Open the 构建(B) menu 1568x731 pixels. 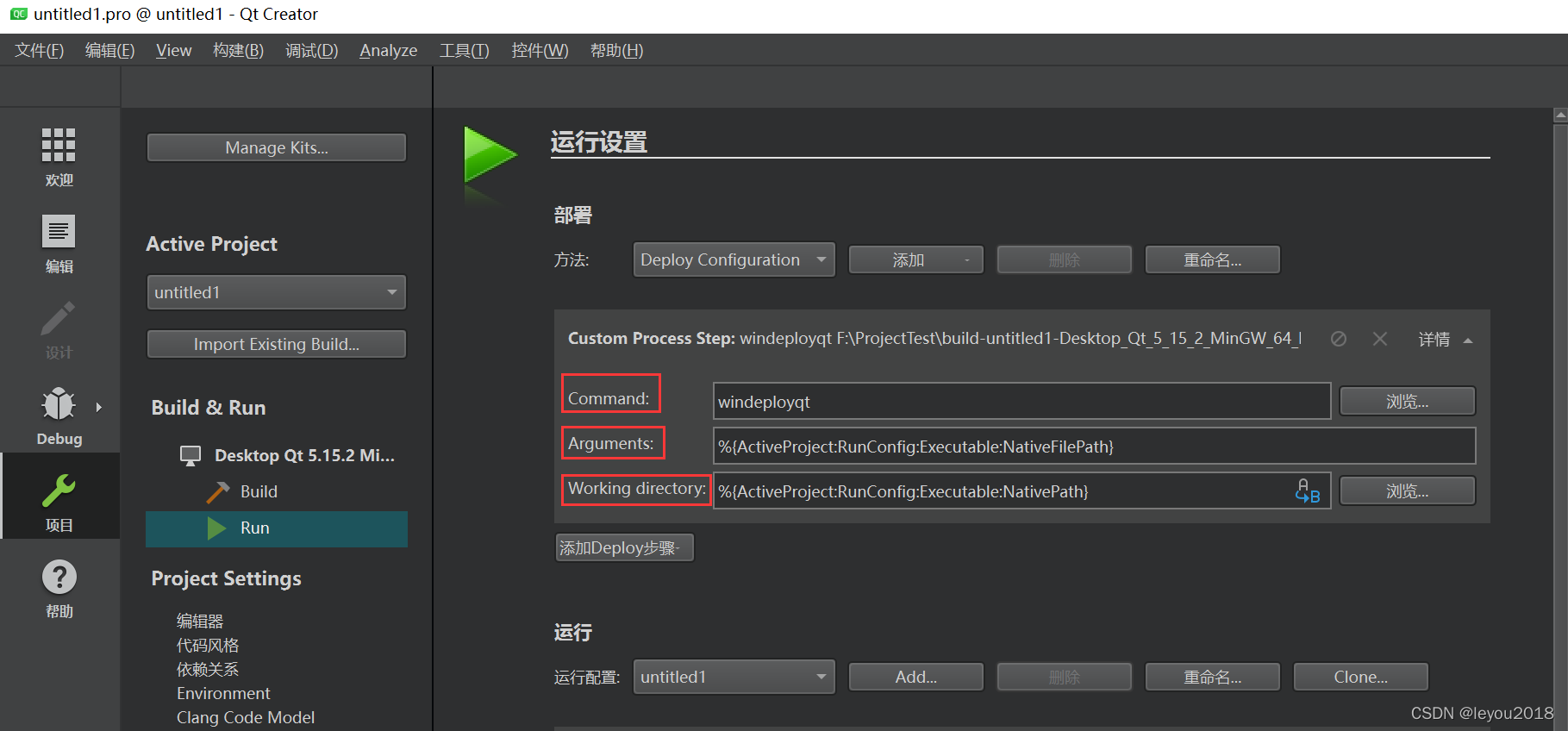pyautogui.click(x=238, y=50)
